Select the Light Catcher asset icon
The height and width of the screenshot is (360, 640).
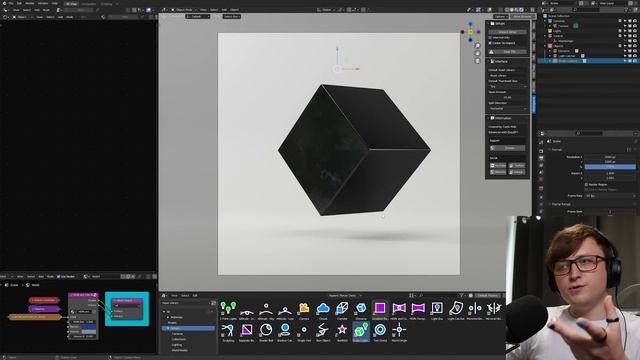pos(456,309)
